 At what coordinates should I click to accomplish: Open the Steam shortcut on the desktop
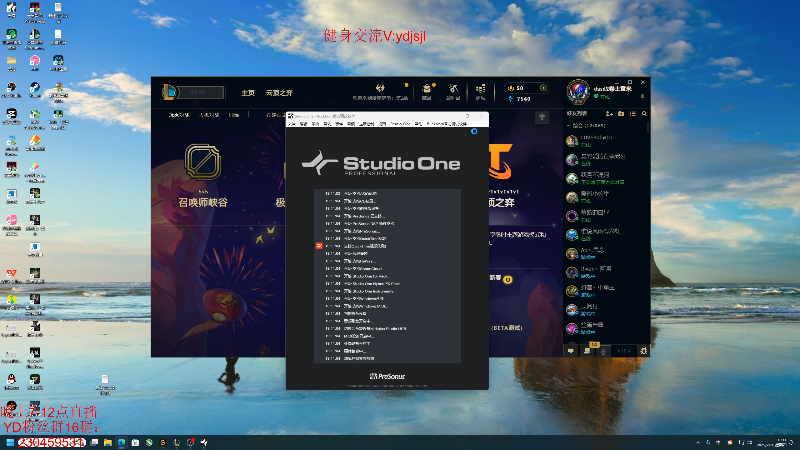pyautogui.click(x=35, y=90)
